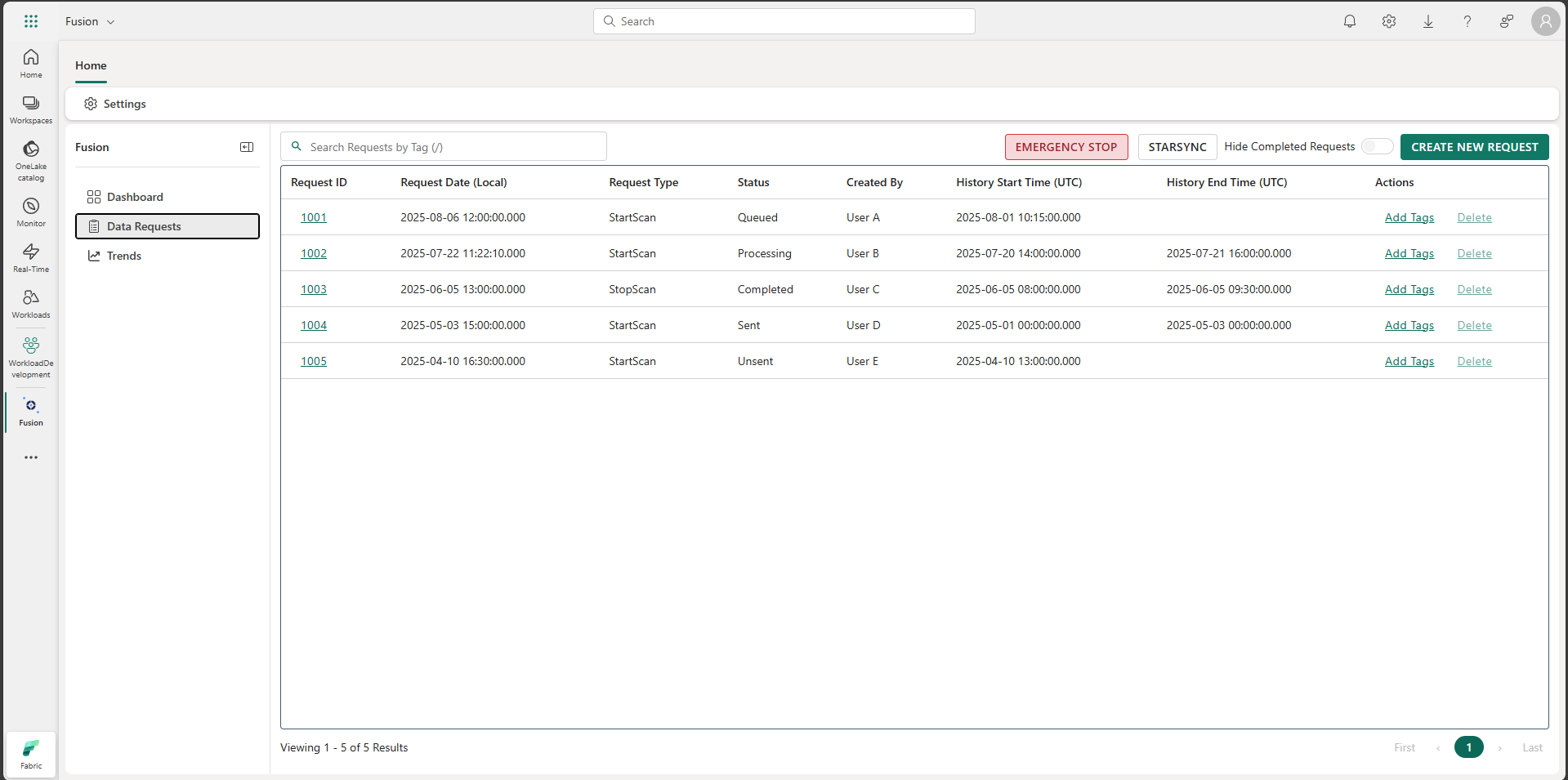Delete request 1003

point(1475,289)
